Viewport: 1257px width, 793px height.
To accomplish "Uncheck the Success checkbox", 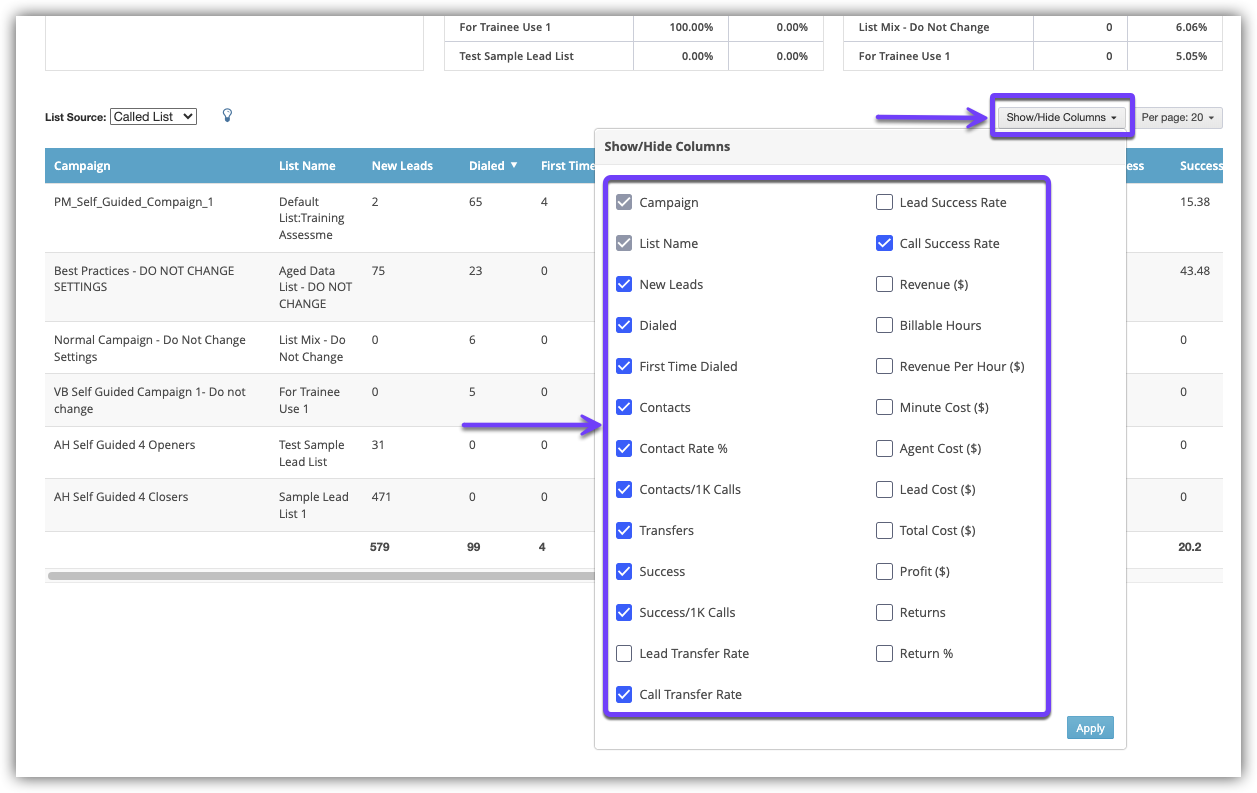I will pos(624,571).
